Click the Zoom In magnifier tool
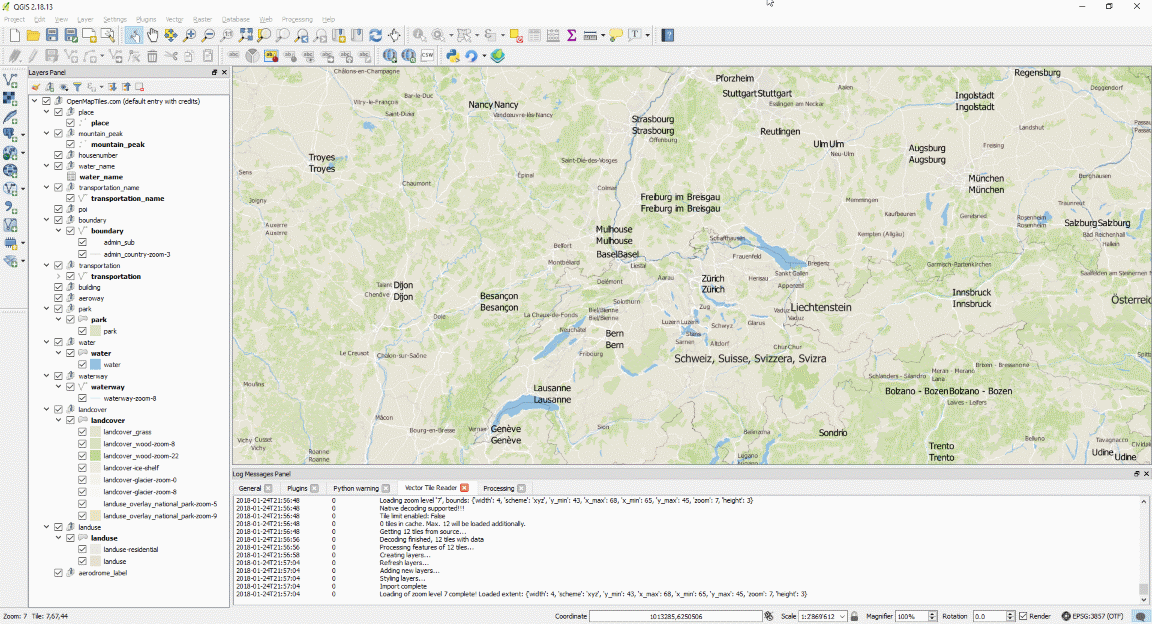Screen dimensions: 1152x624 click(x=190, y=35)
